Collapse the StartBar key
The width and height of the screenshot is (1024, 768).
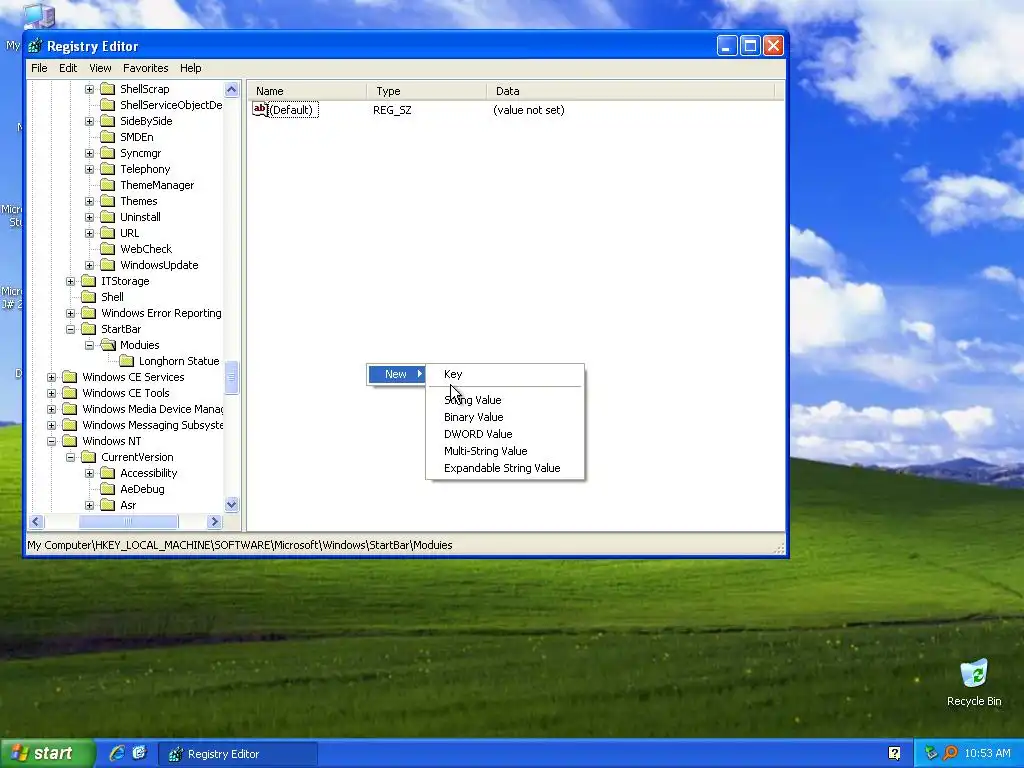(71, 329)
